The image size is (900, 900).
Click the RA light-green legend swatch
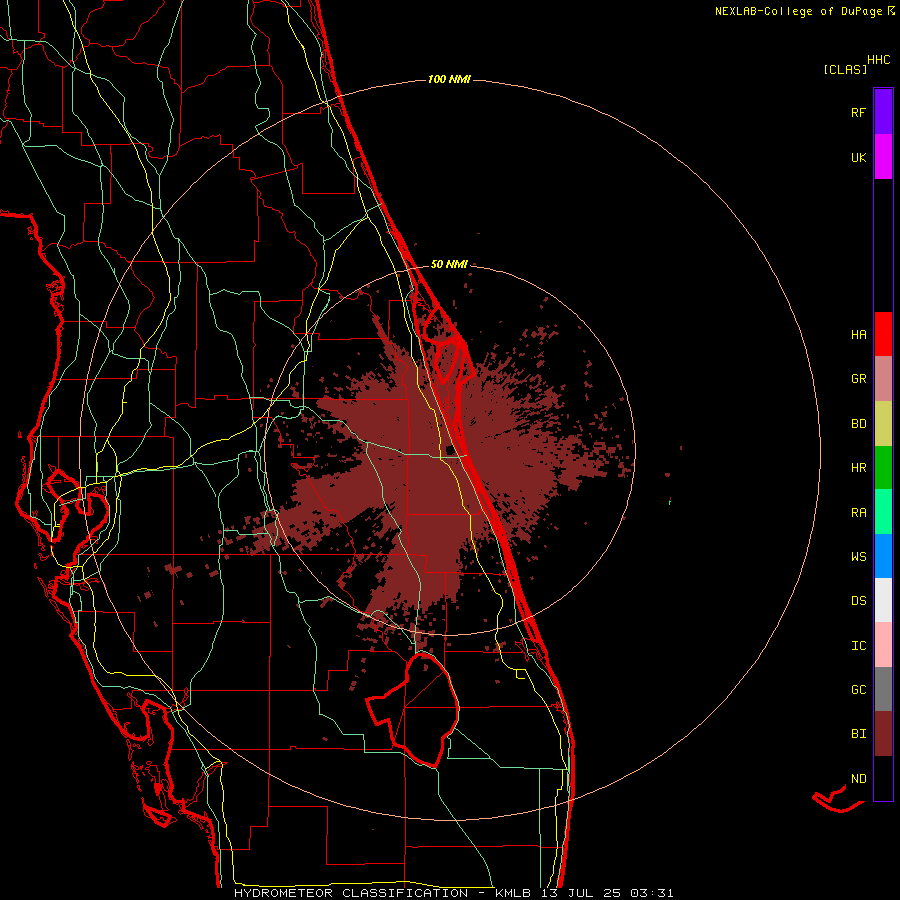point(883,512)
